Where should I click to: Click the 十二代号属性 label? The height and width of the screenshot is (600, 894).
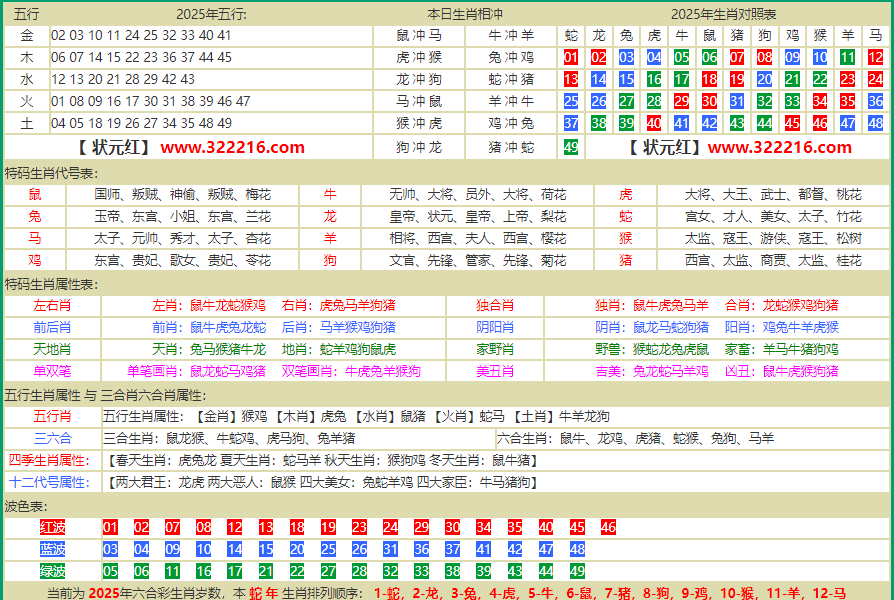52,482
